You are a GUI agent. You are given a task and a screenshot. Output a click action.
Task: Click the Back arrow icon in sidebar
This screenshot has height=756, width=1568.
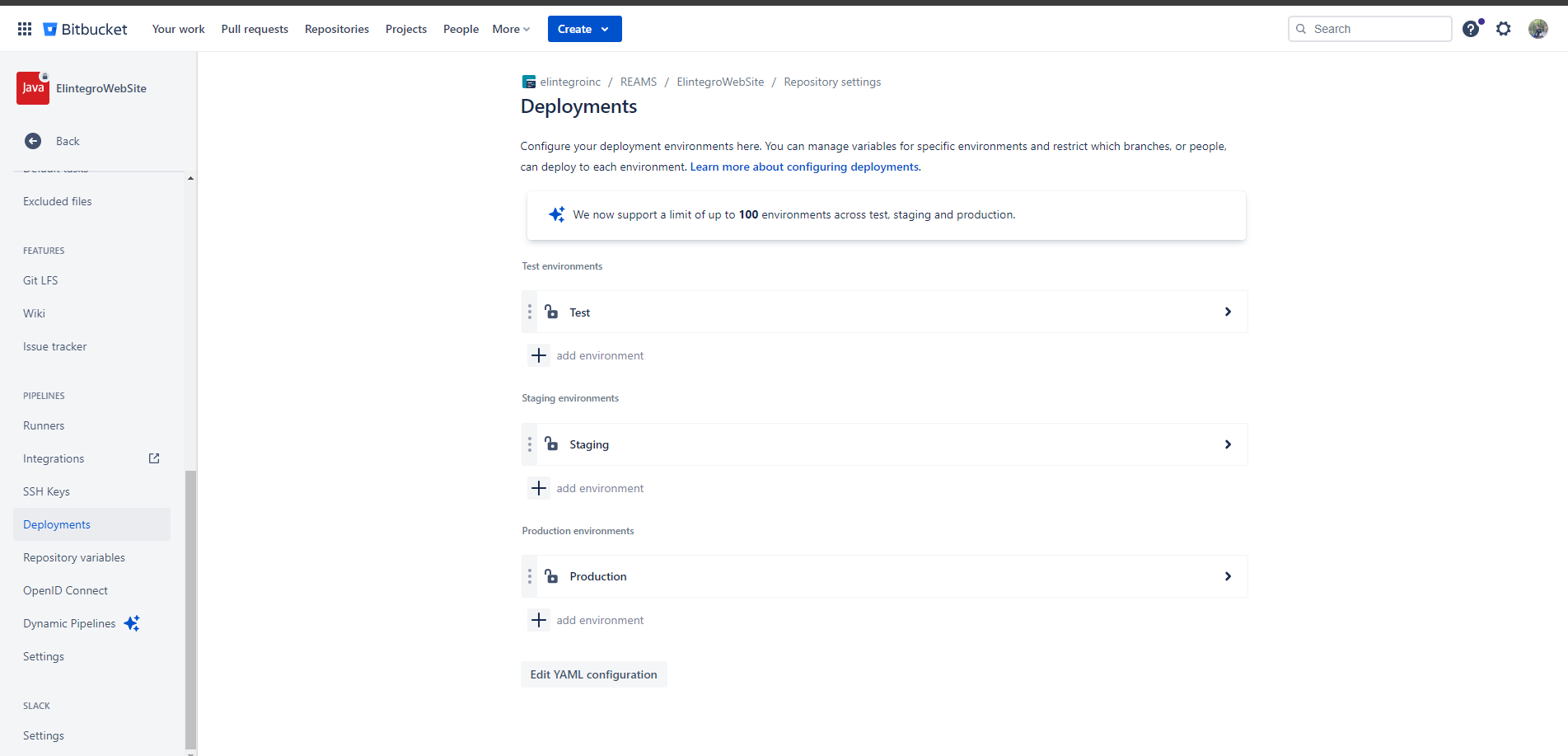pyautogui.click(x=33, y=141)
